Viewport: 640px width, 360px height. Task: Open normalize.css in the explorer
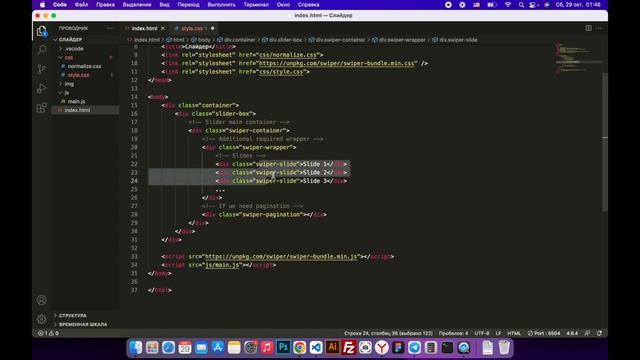pyautogui.click(x=84, y=66)
